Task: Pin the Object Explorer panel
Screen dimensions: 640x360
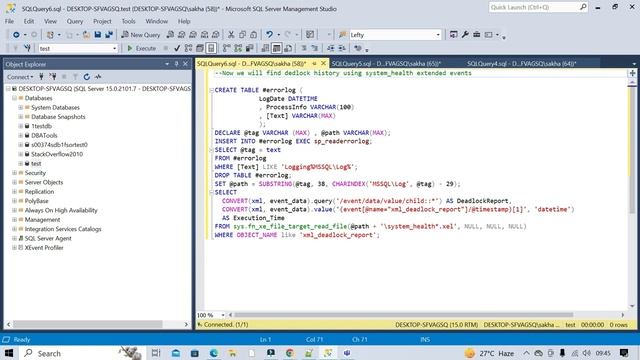Action: pos(176,64)
